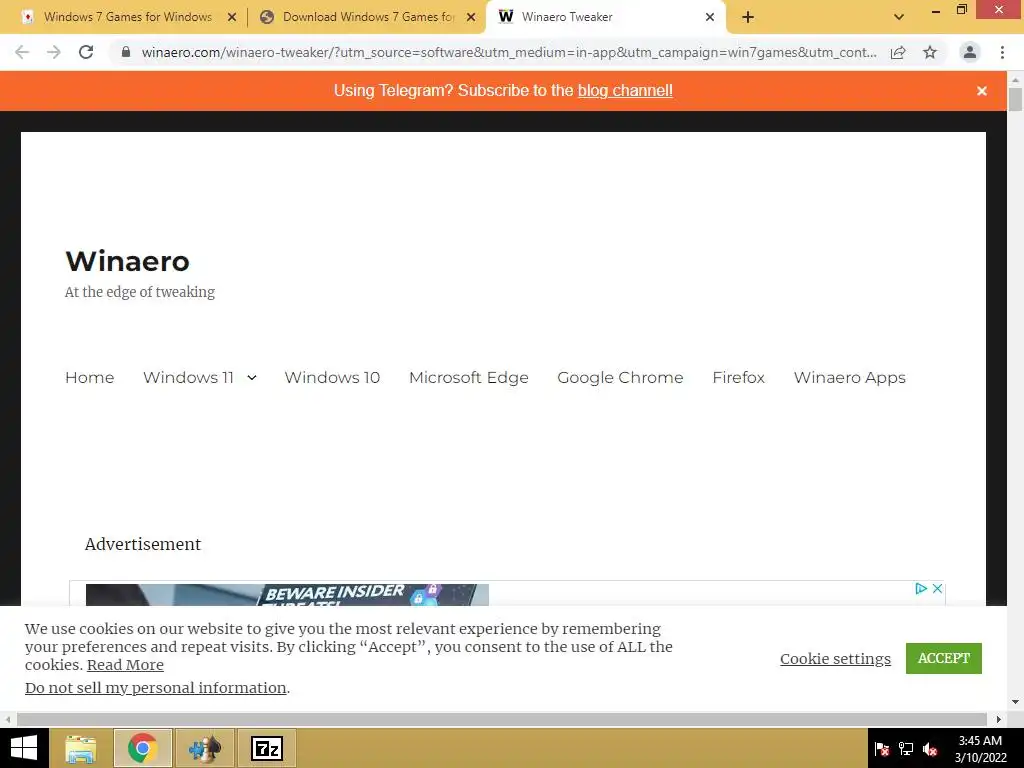Close the advertisement with the X icon
1024x768 pixels.
pyautogui.click(x=937, y=588)
